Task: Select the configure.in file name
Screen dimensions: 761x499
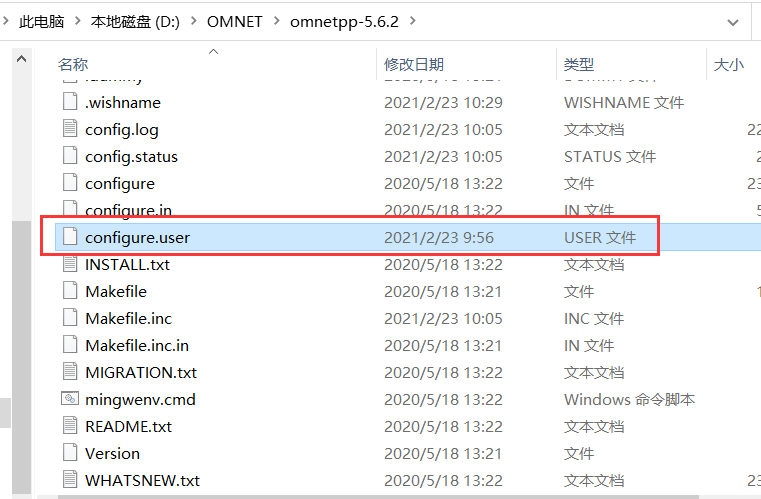Action: click(x=128, y=210)
